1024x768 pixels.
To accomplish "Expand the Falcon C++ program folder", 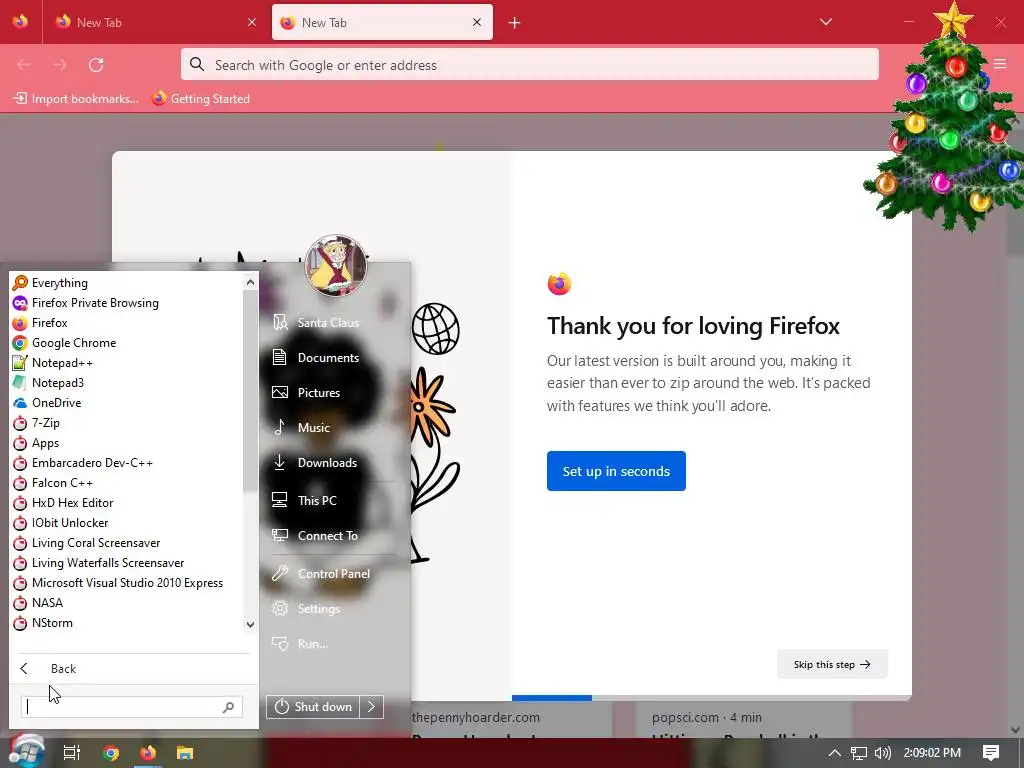I will [x=127, y=483].
